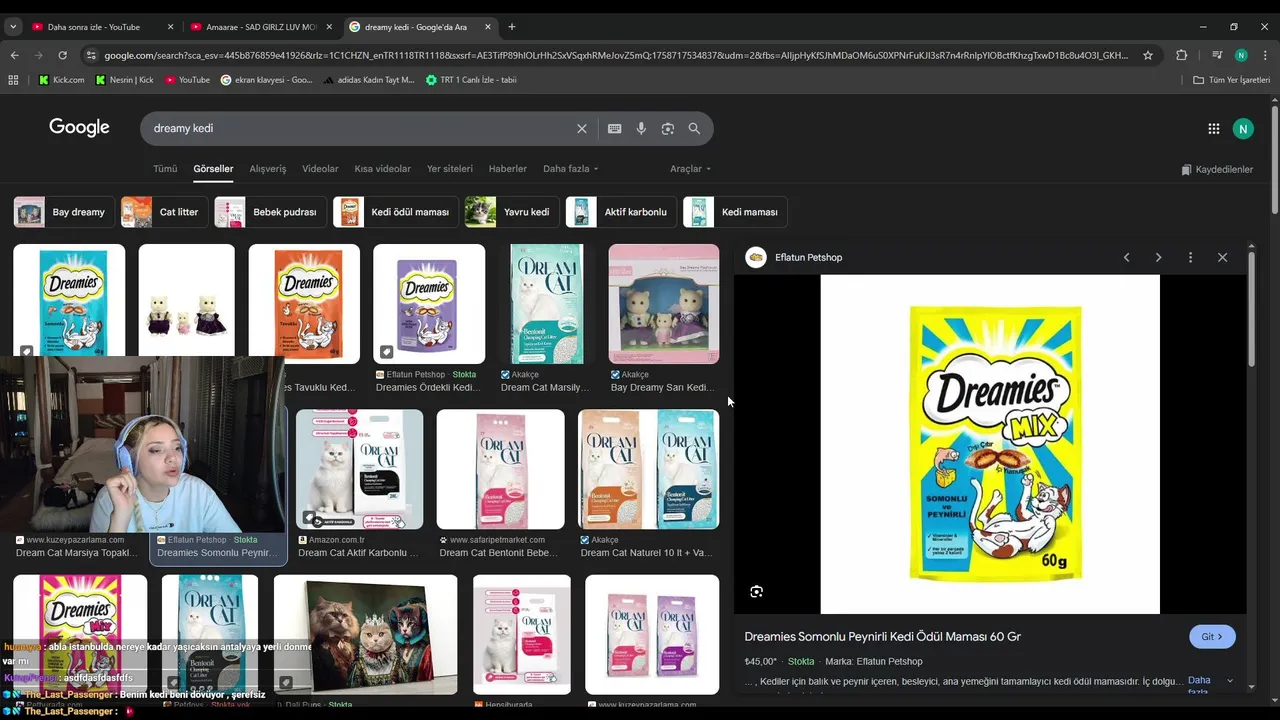Viewport: 1280px width, 720px height.
Task: Open the YouTube bookmark
Action: tap(188, 80)
